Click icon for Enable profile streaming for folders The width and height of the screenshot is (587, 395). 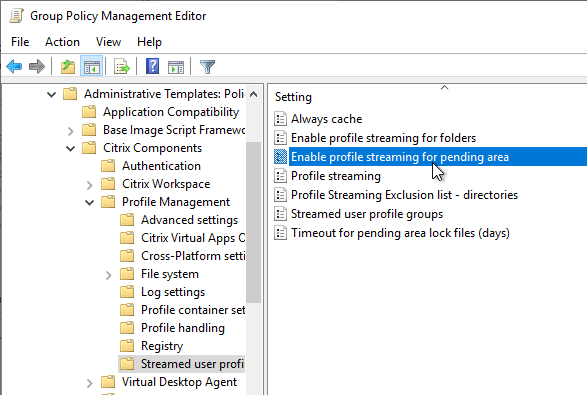pyautogui.click(x=280, y=138)
